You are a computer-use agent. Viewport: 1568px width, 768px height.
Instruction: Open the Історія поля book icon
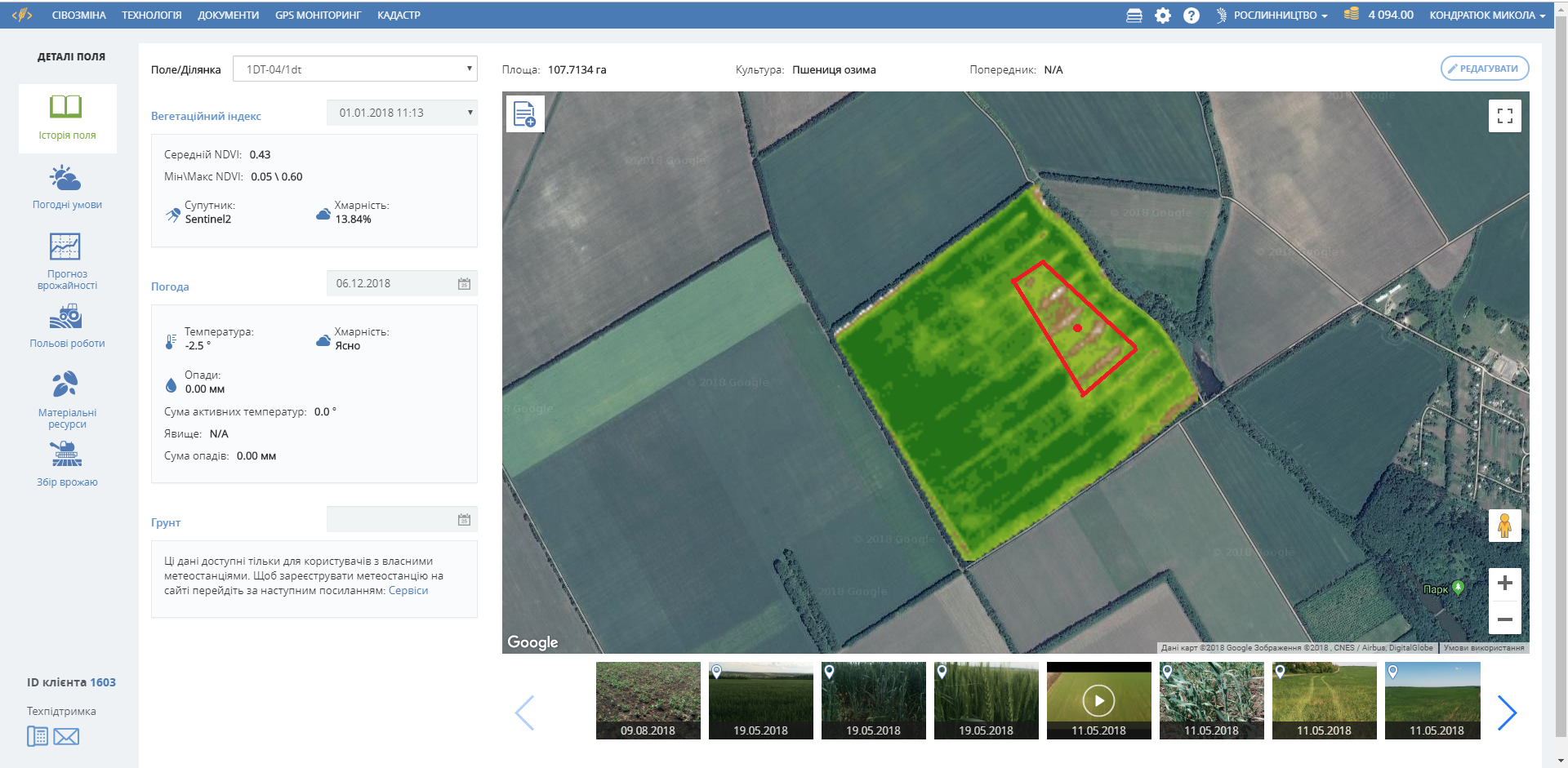coord(66,108)
